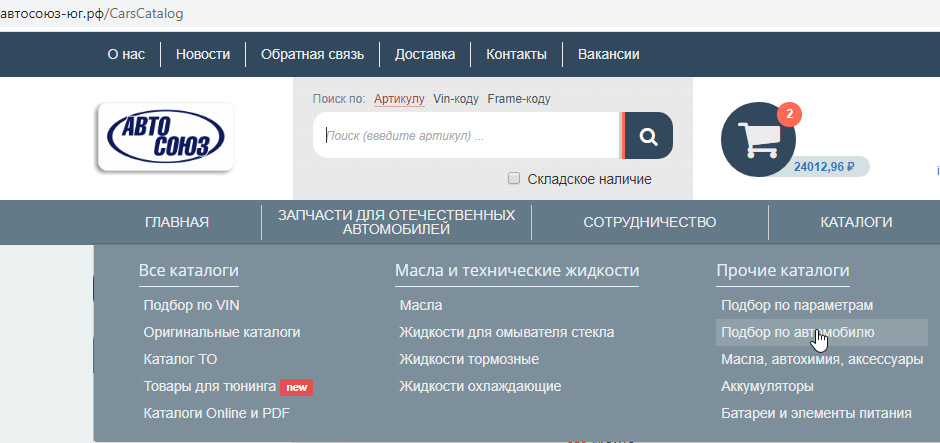Choose Подбор по VIN entry

point(191,305)
